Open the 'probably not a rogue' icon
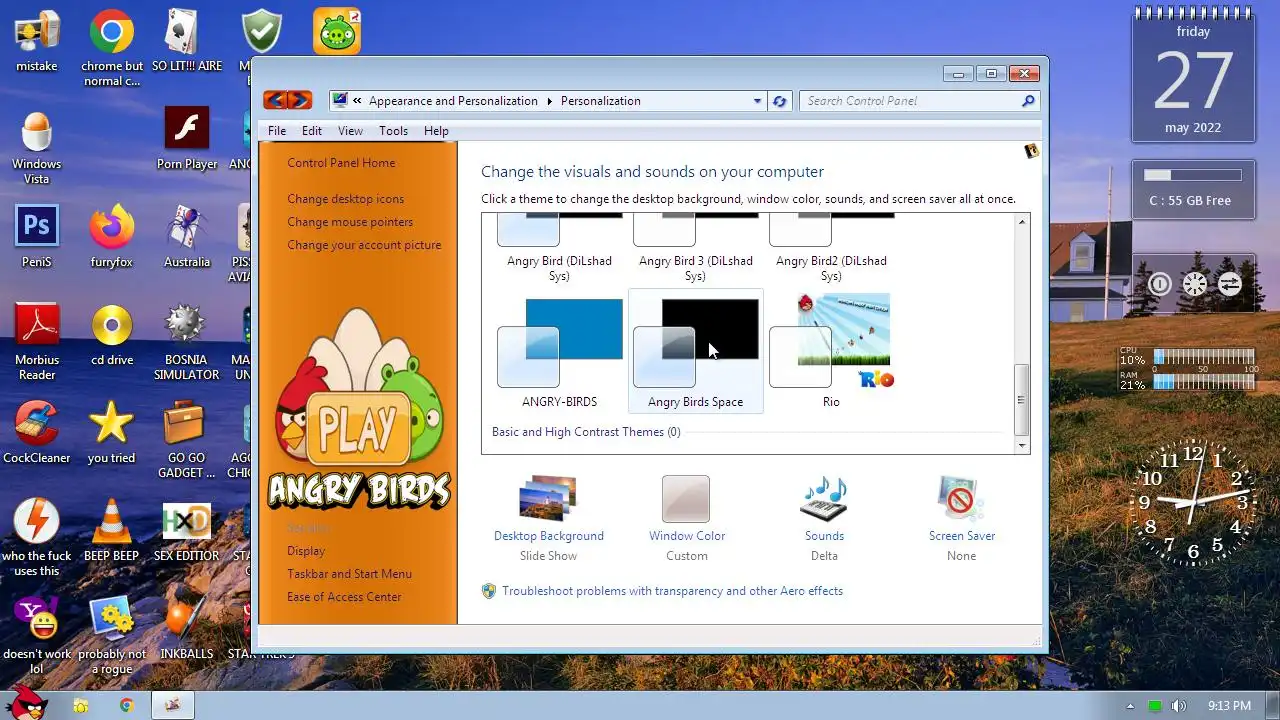This screenshot has width=1280, height=720. click(x=112, y=636)
